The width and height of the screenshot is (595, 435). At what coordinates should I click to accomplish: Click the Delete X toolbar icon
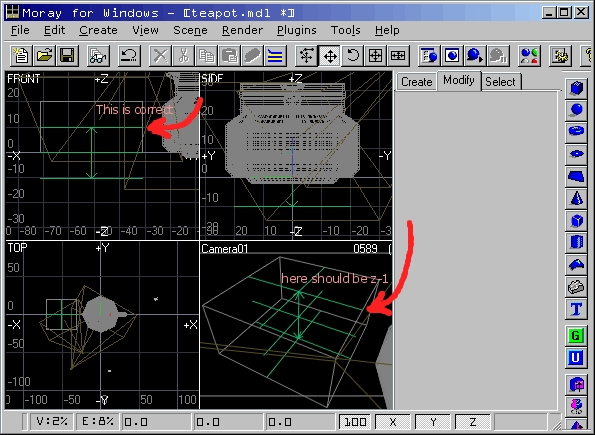click(161, 56)
